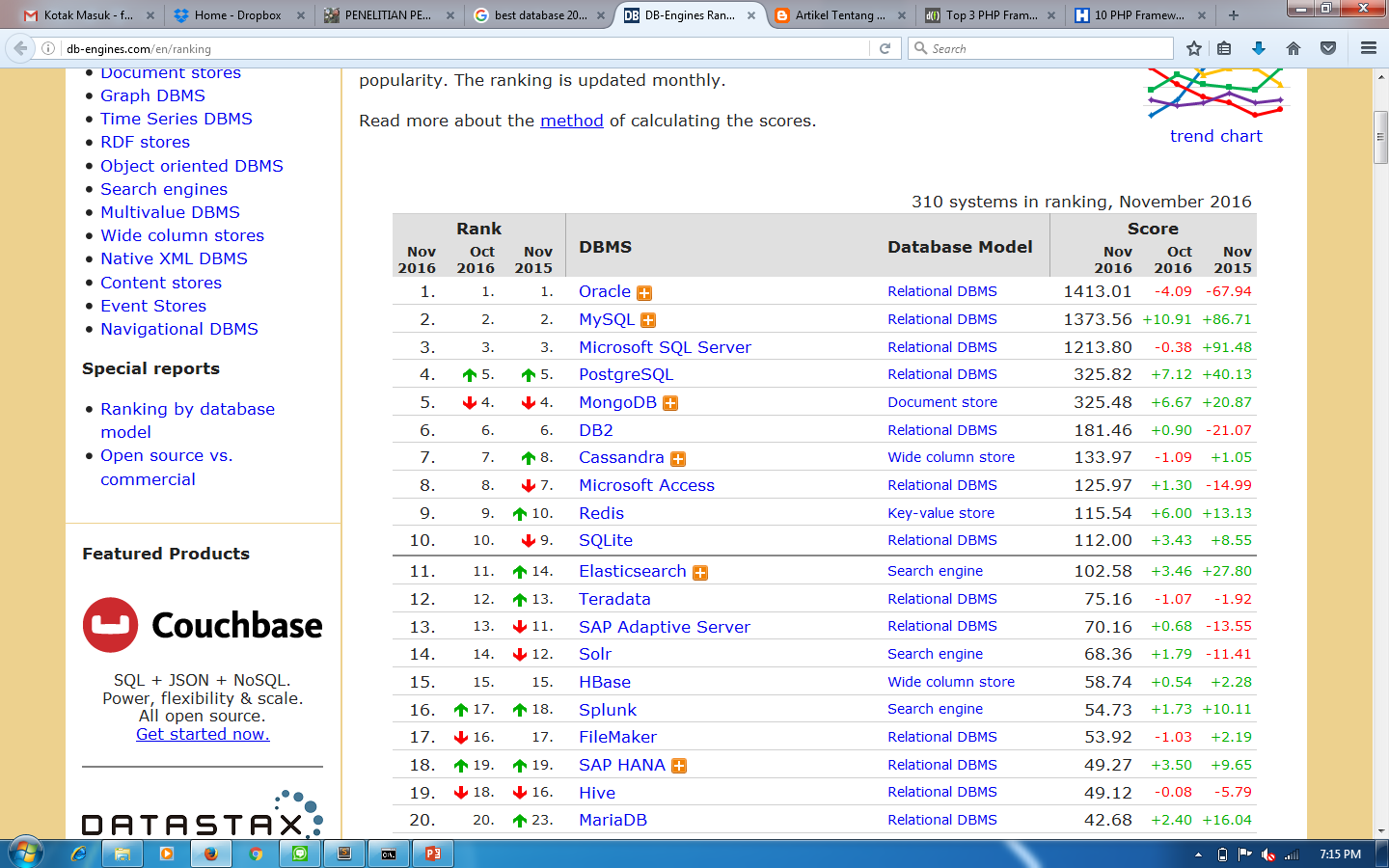Open Wide column stores sidebar link
The image size is (1389, 868).
point(182,235)
